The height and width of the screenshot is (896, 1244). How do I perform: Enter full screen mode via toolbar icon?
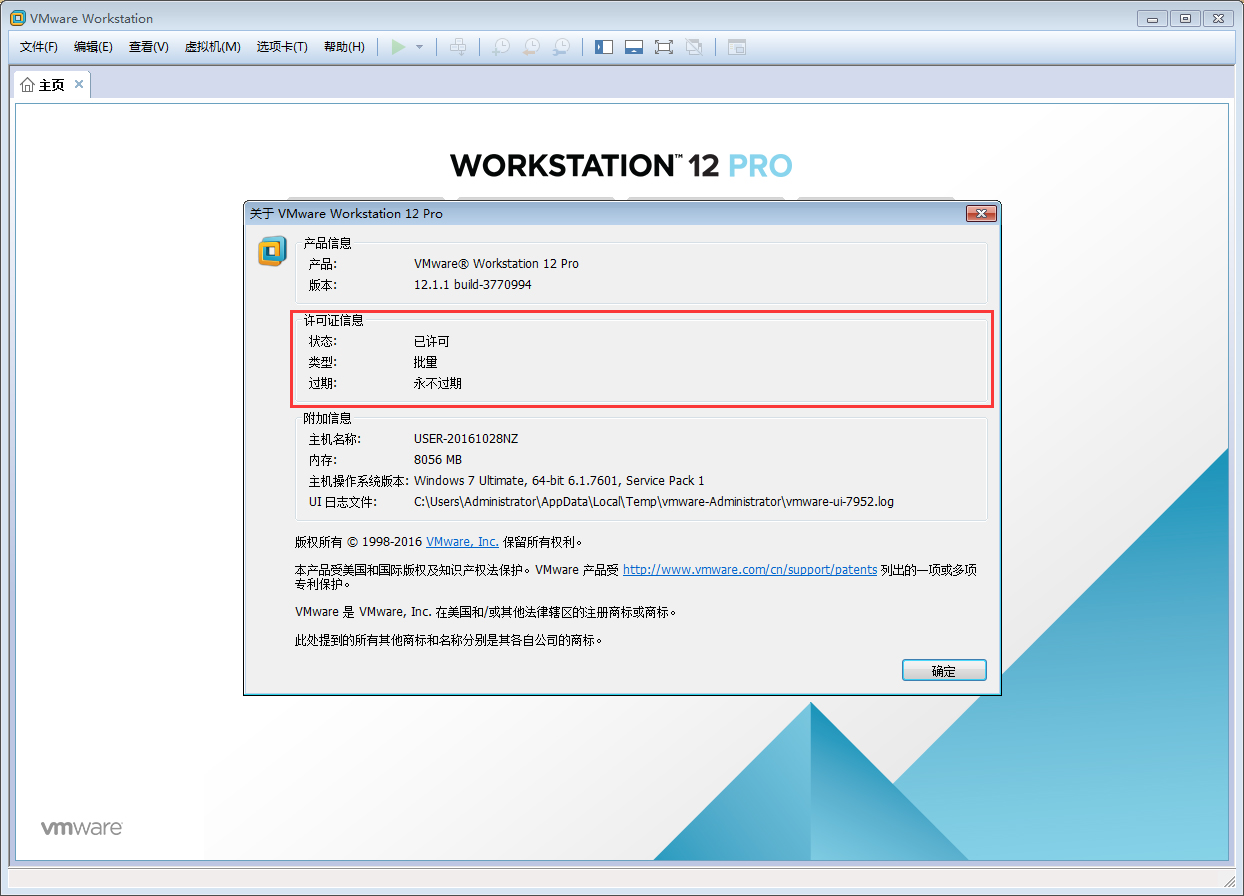pos(664,46)
